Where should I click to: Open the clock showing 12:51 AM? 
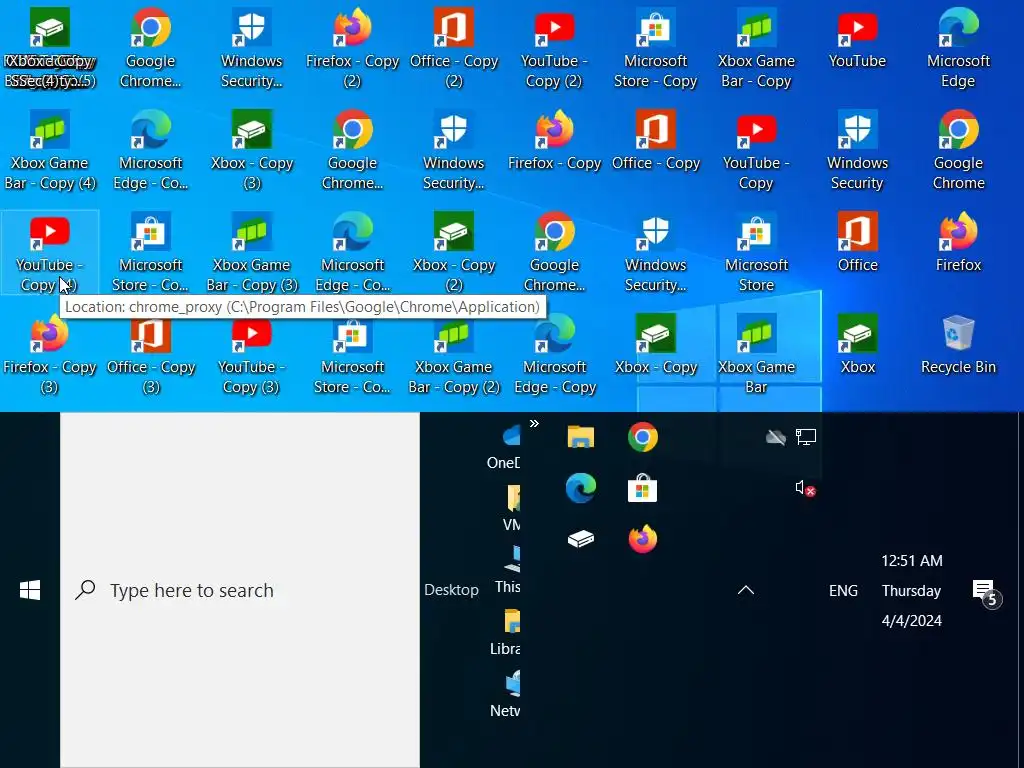(x=912, y=590)
